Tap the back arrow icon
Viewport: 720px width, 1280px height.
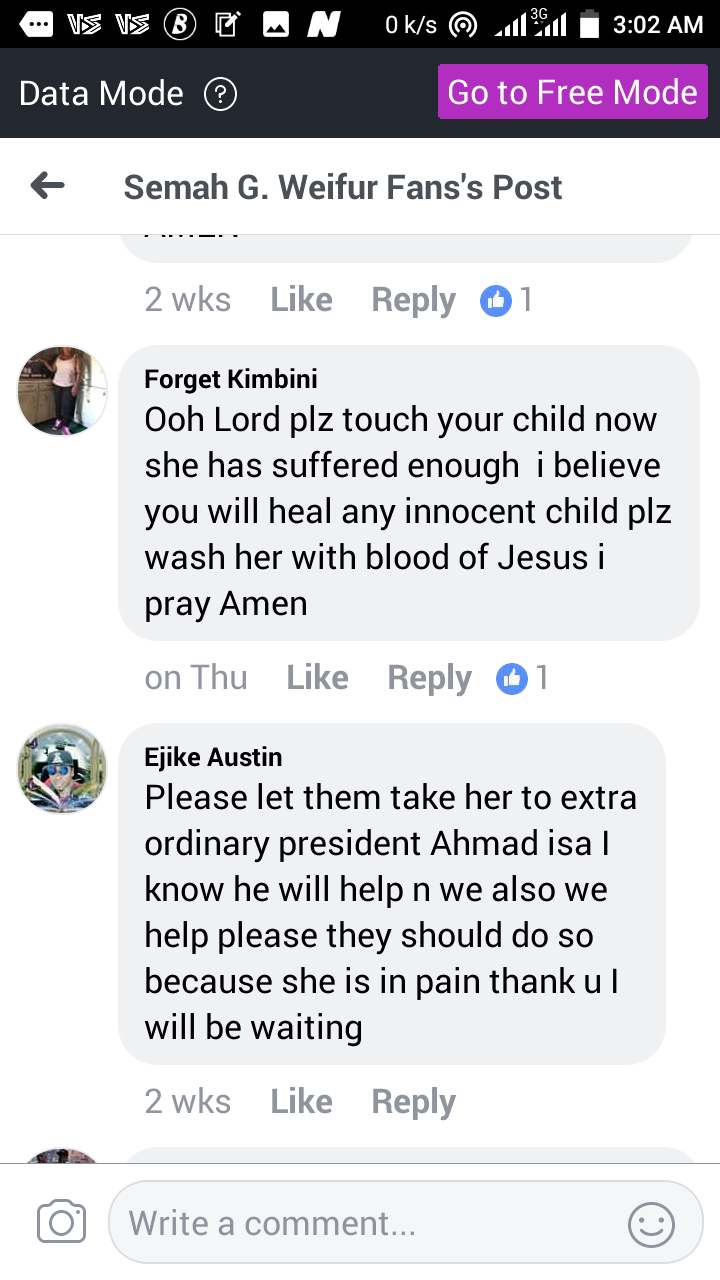click(48, 186)
